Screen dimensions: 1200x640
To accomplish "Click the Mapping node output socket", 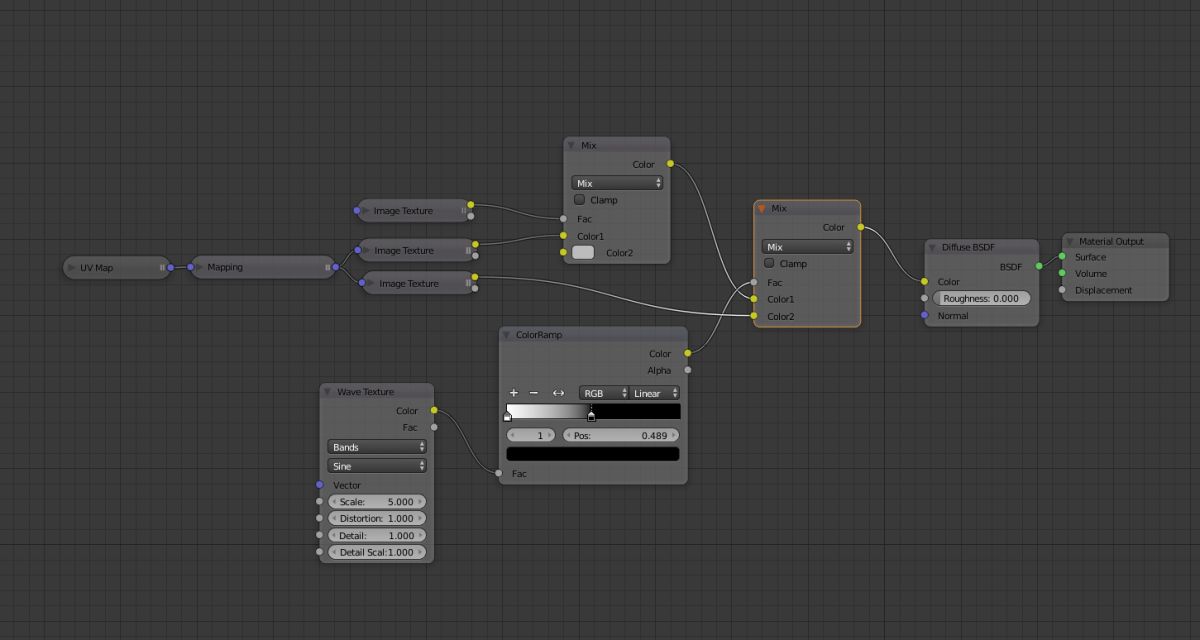I will click(336, 267).
